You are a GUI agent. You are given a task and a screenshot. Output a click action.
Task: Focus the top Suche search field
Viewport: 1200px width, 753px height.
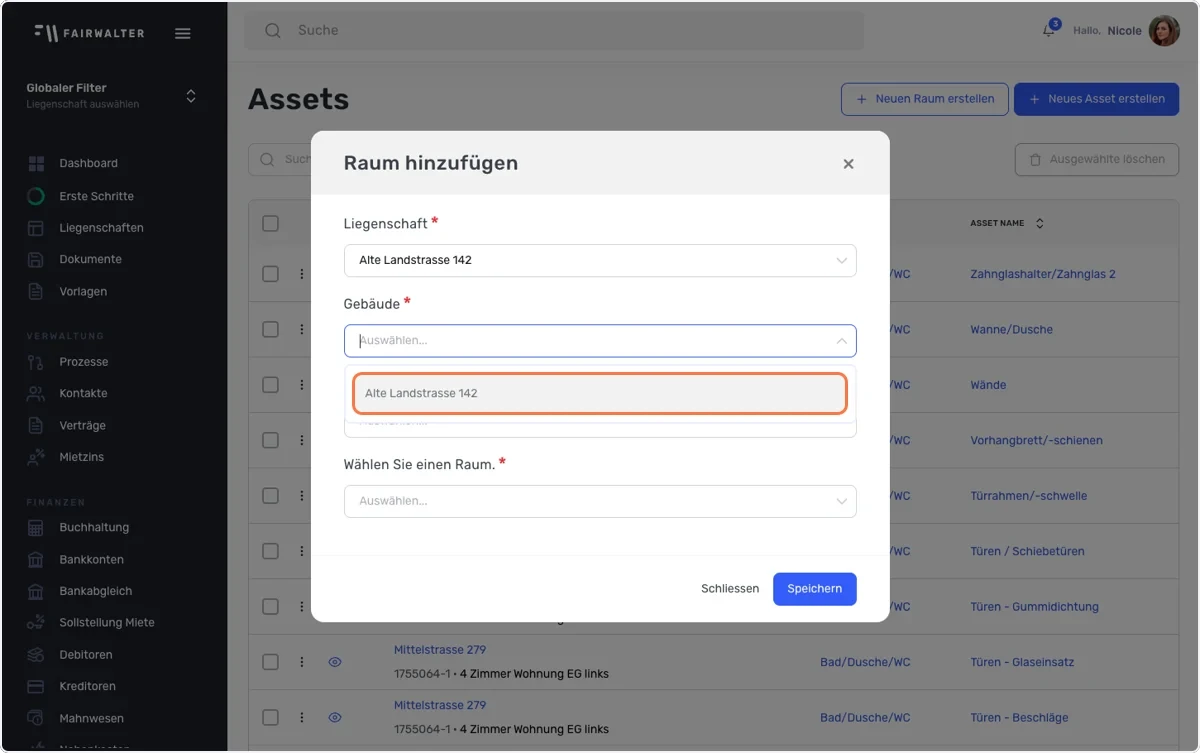[554, 31]
